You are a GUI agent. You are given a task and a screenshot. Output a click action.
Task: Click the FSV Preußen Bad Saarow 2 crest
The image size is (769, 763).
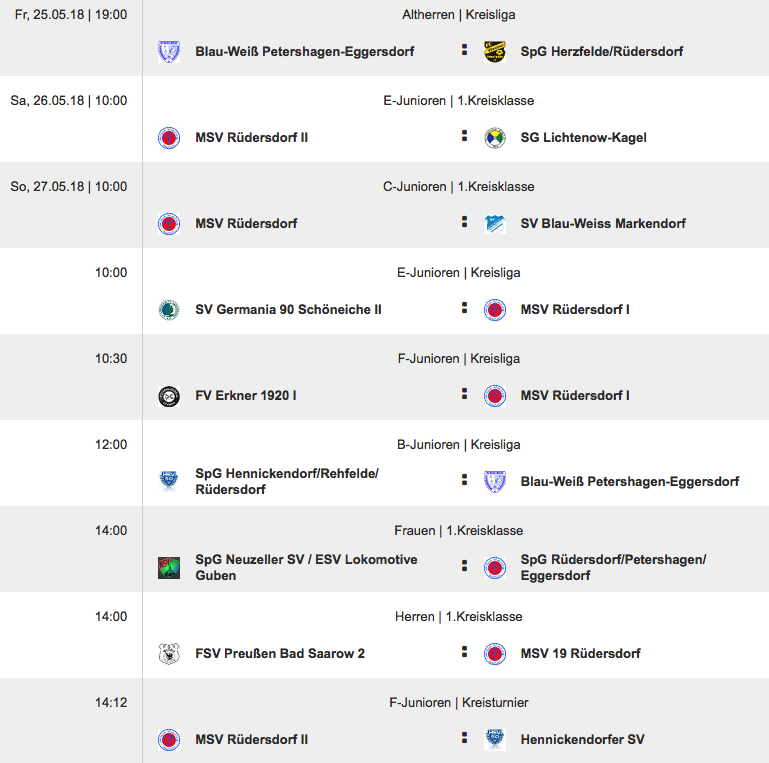coord(169,654)
